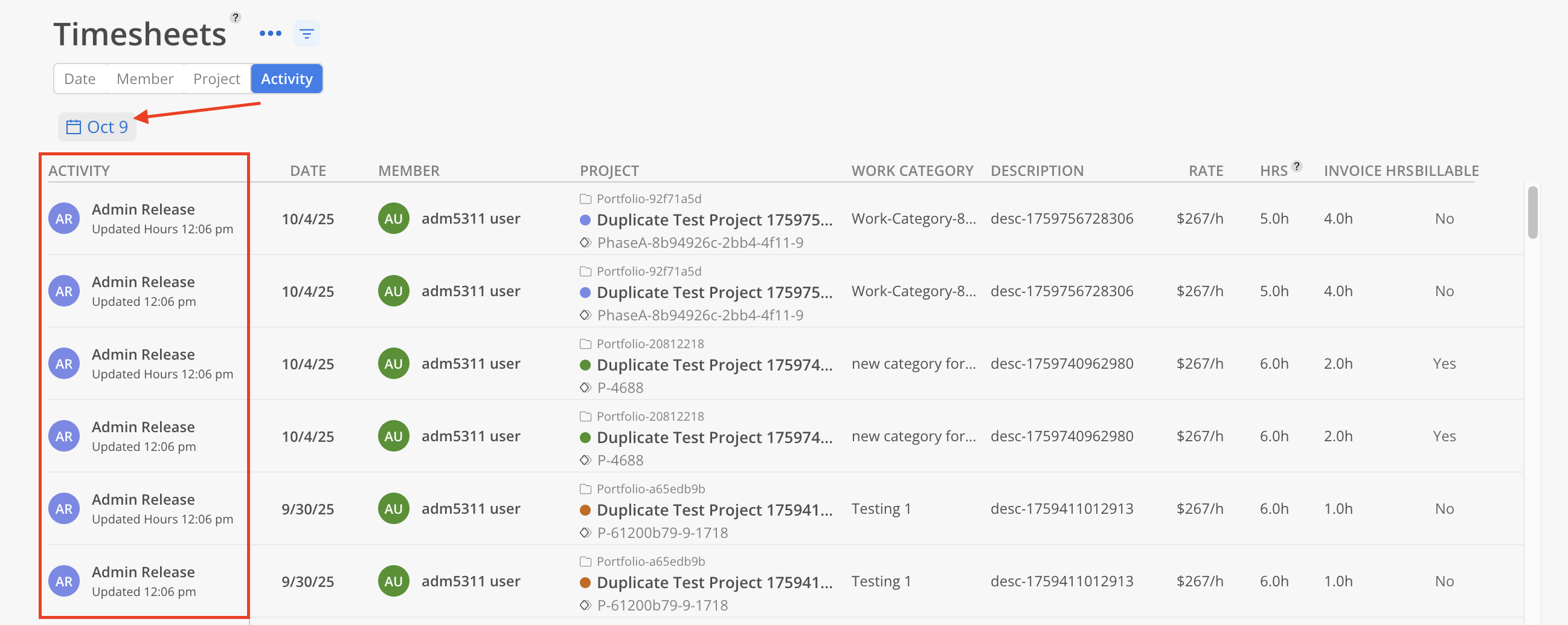Click the calendar icon in the Oct 9 chip
Viewport: 1568px width, 625px height.
74,127
